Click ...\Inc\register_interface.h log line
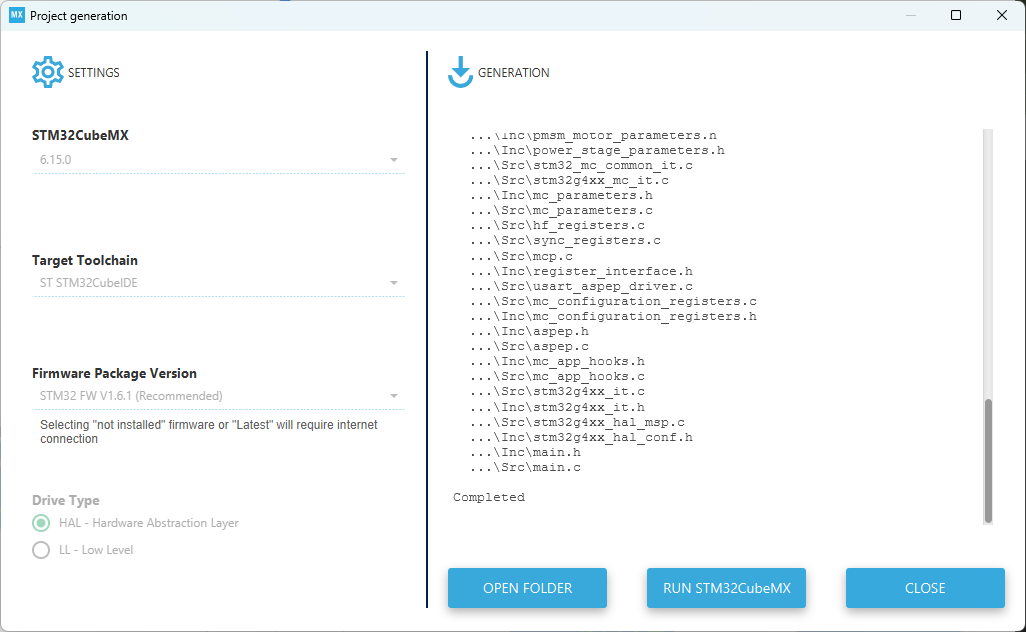Screen dimensions: 1026x632 click(581, 271)
